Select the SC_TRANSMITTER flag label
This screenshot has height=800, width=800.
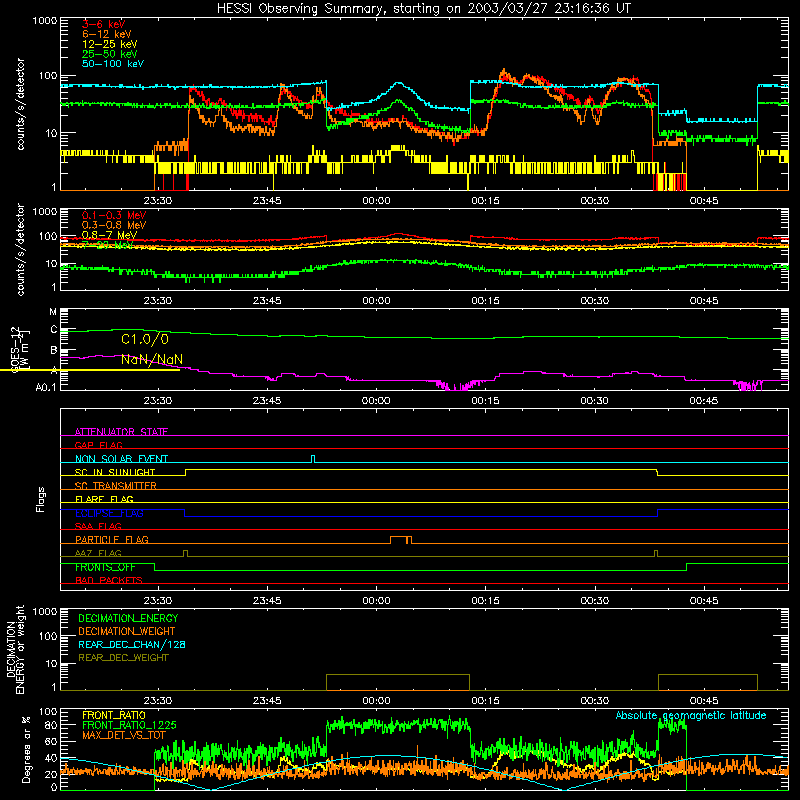coord(116,485)
